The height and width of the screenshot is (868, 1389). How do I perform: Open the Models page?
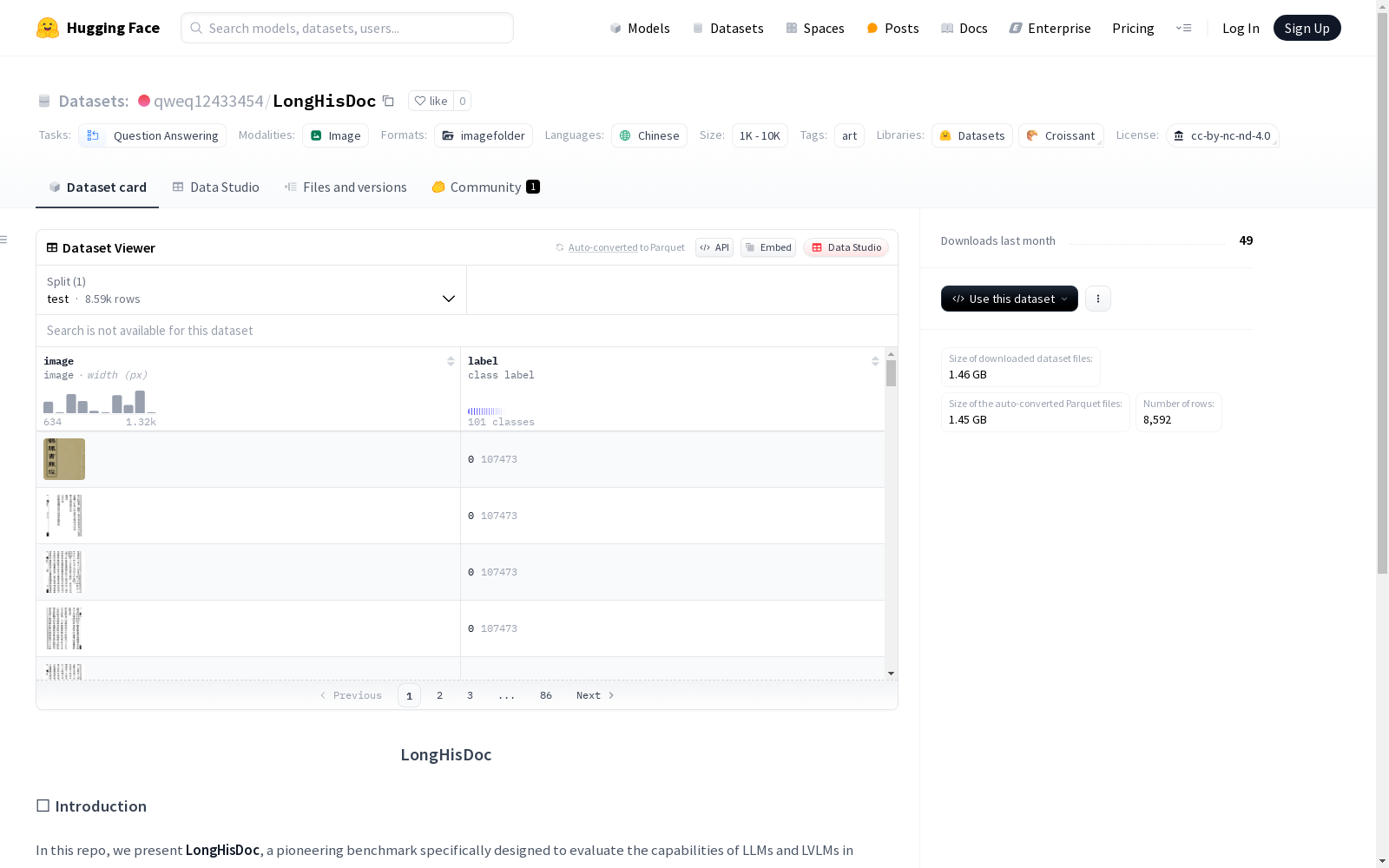[x=640, y=28]
